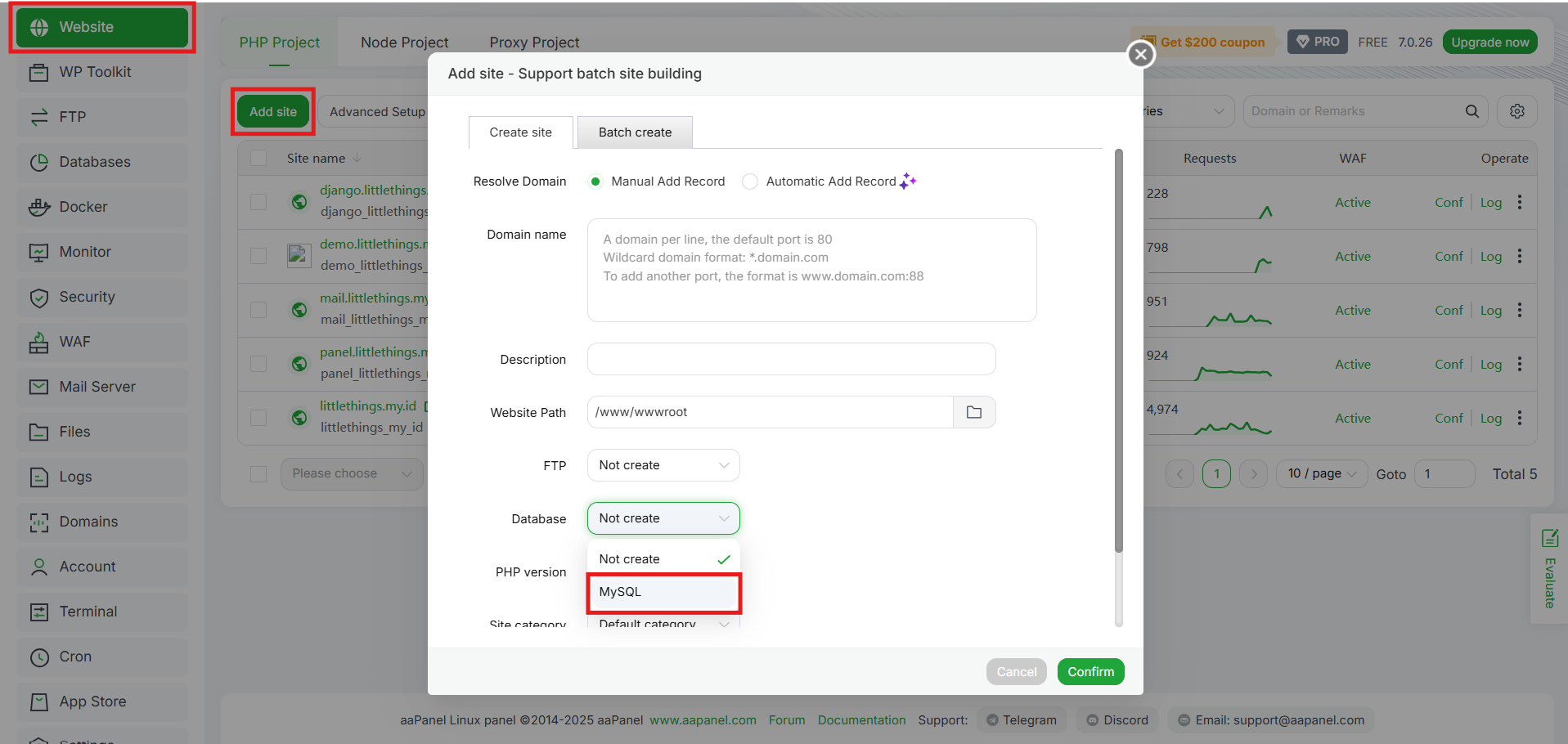
Task: Open the App Store sidebar icon
Action: click(39, 701)
